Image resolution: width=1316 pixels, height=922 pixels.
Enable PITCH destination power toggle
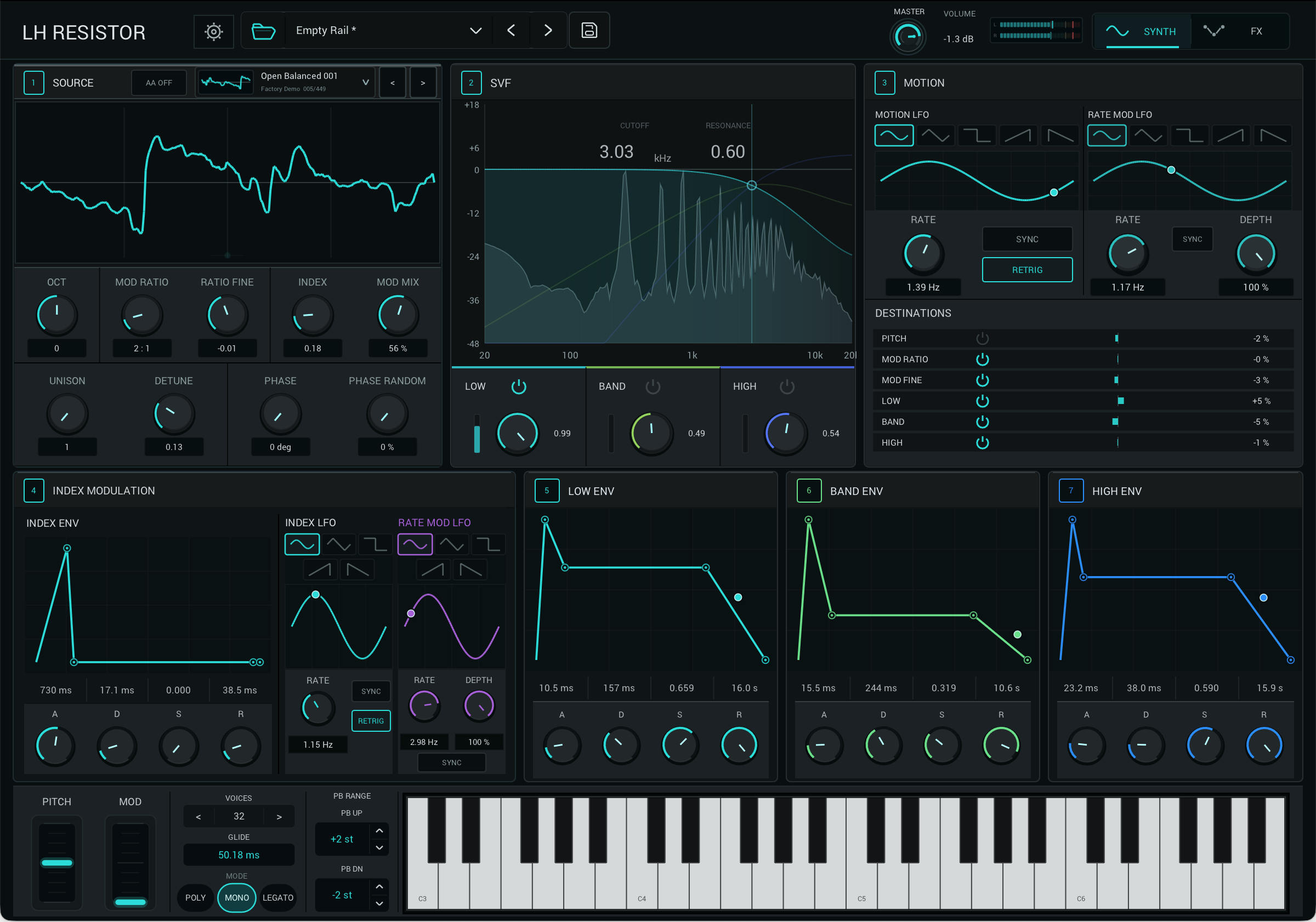(x=983, y=339)
